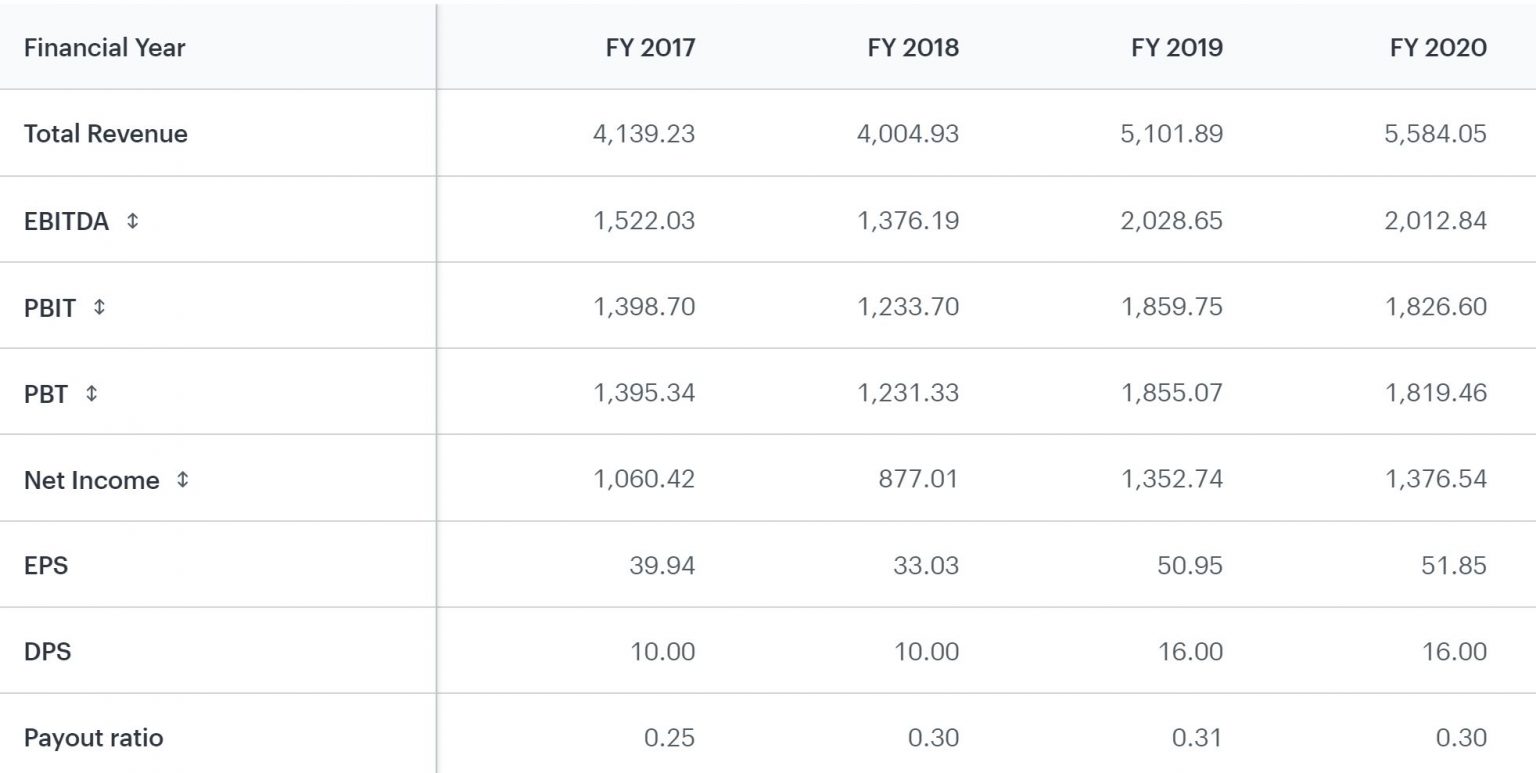This screenshot has width=1536, height=773.
Task: Click the EBITDA row label text
Action: tap(66, 222)
